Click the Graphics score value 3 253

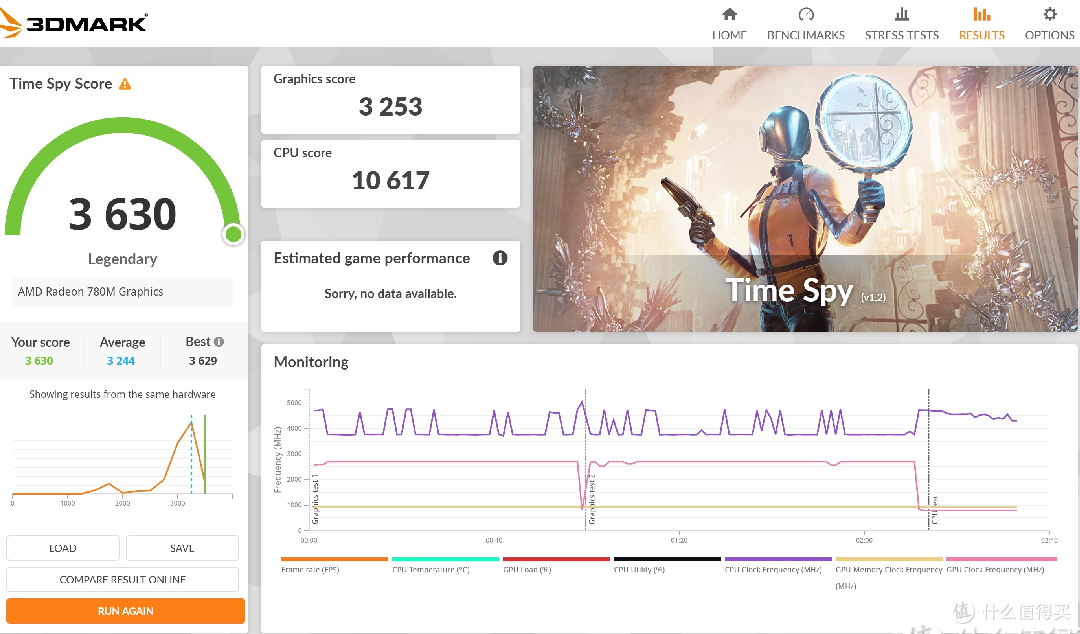click(x=391, y=107)
